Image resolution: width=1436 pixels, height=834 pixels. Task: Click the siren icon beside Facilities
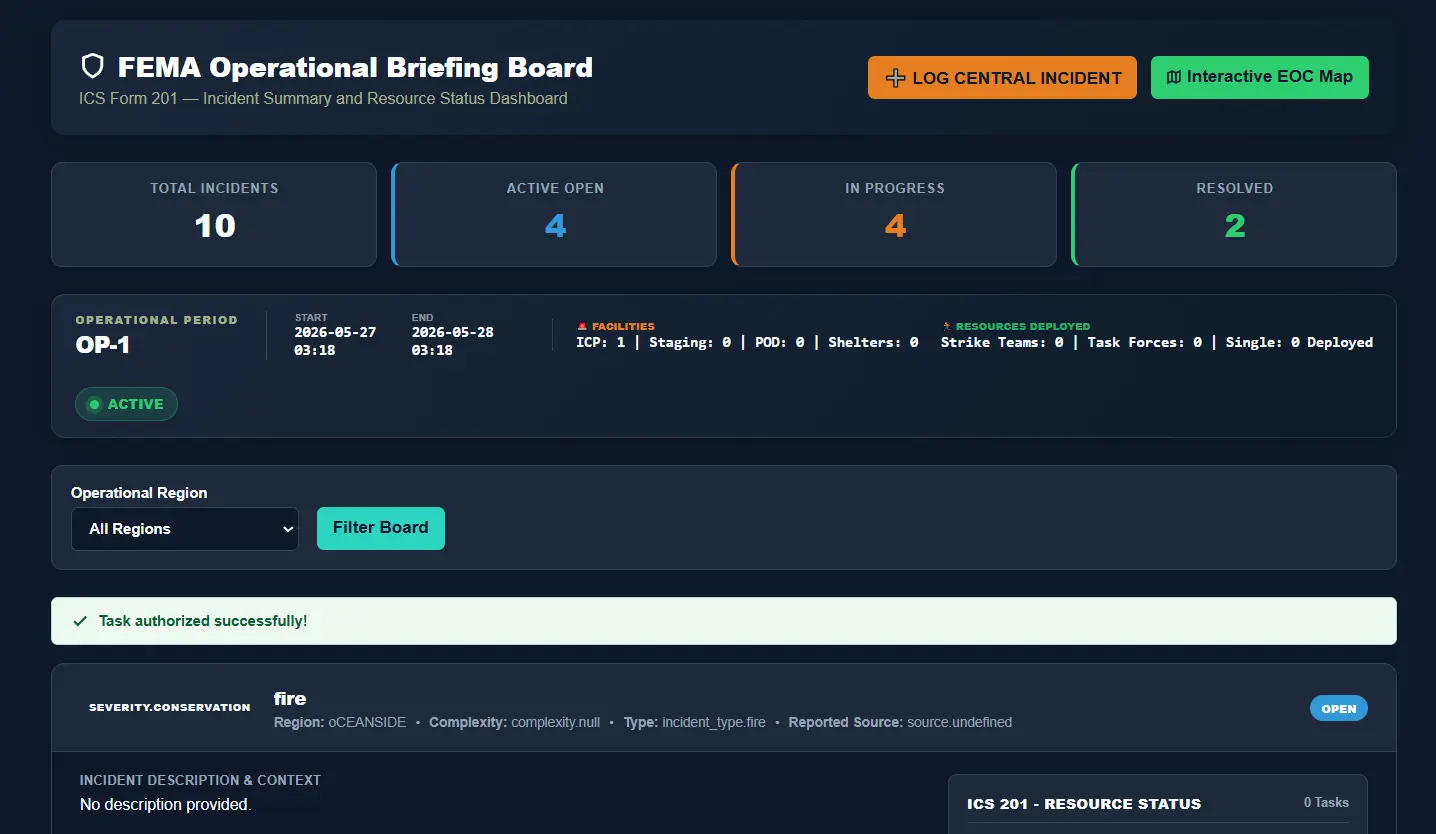pos(582,326)
